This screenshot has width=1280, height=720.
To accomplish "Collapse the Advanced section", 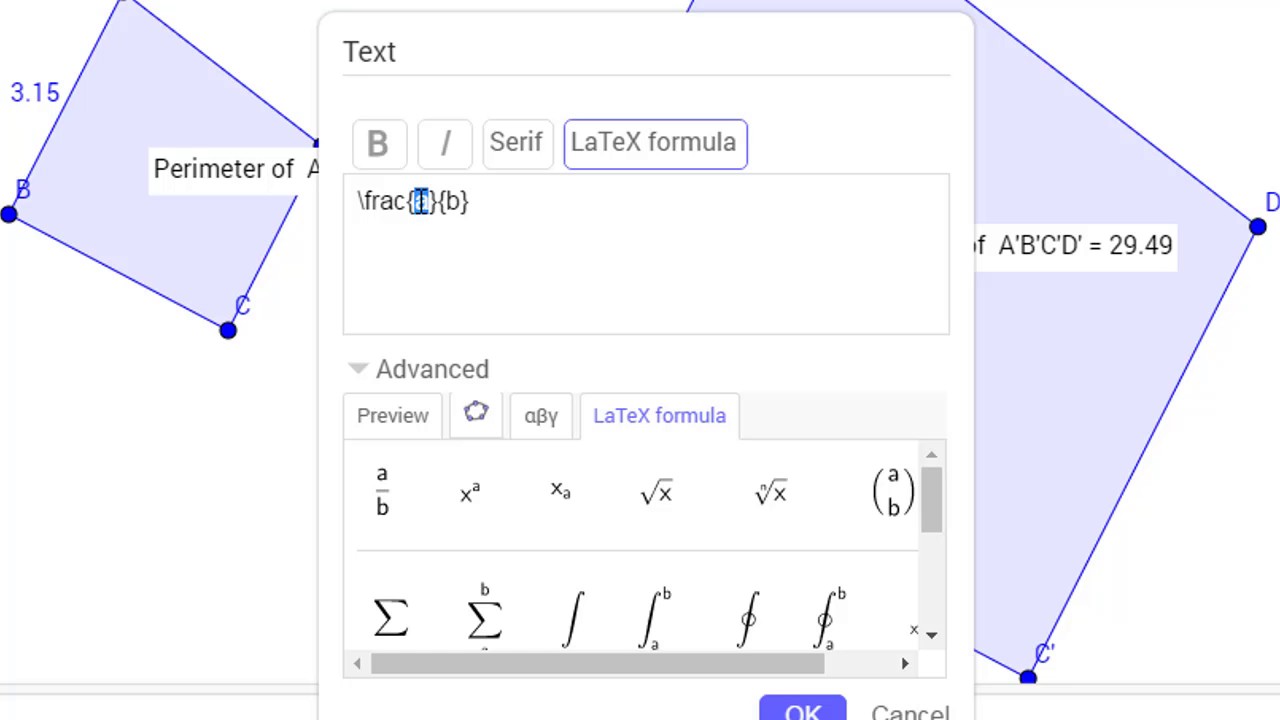I will (358, 369).
